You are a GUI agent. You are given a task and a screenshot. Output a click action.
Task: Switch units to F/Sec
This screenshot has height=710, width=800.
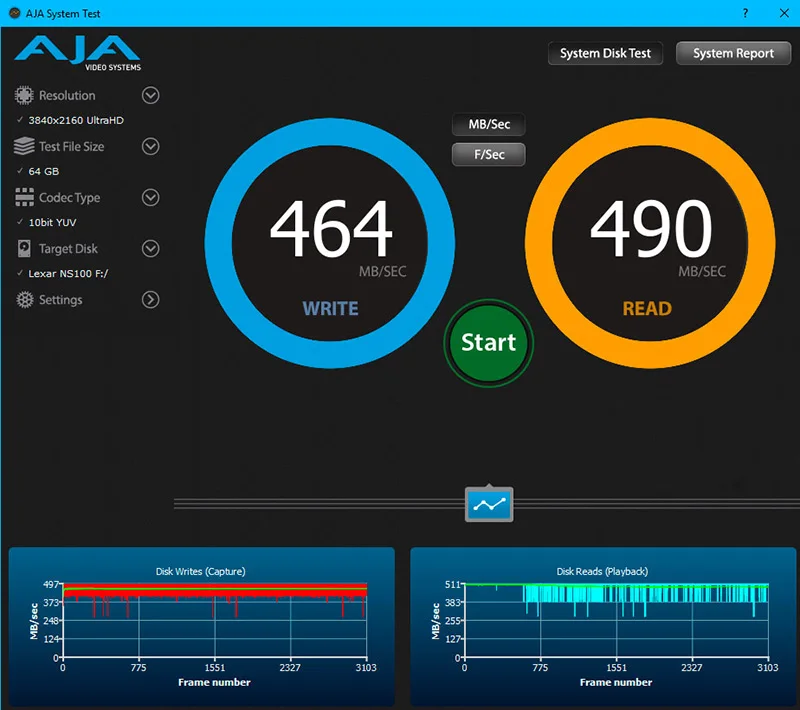coord(489,155)
